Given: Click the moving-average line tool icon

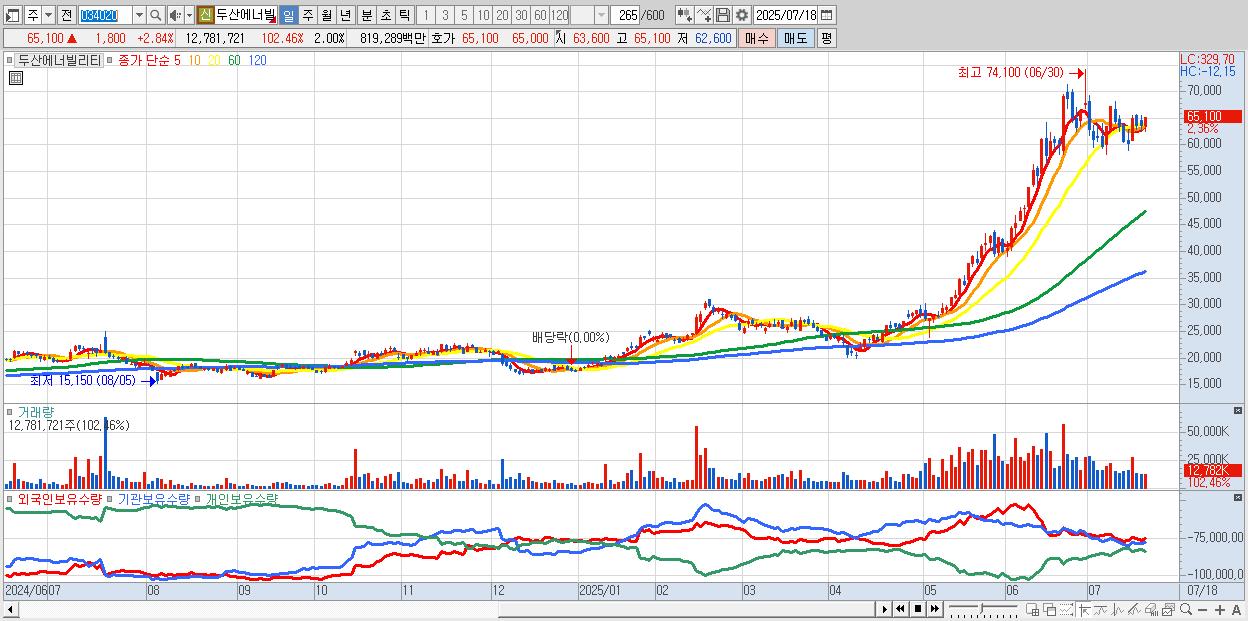Looking at the screenshot, I should [1100, 610].
